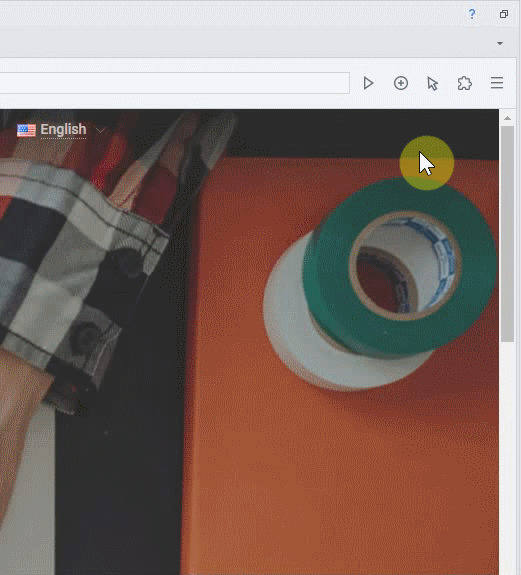
Task: Select the English language link
Action: point(63,130)
